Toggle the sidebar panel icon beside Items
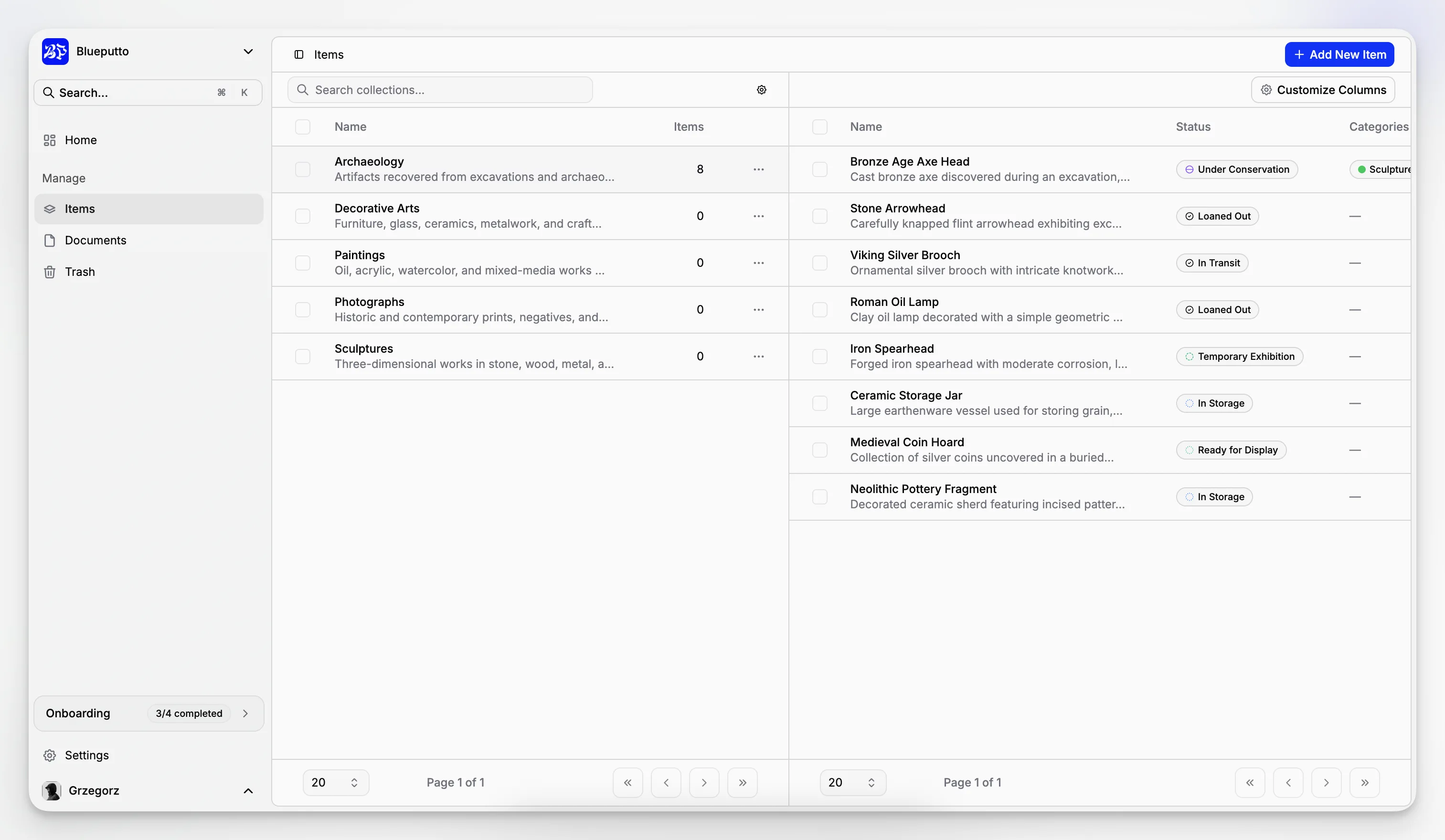Image resolution: width=1445 pixels, height=840 pixels. pos(299,54)
